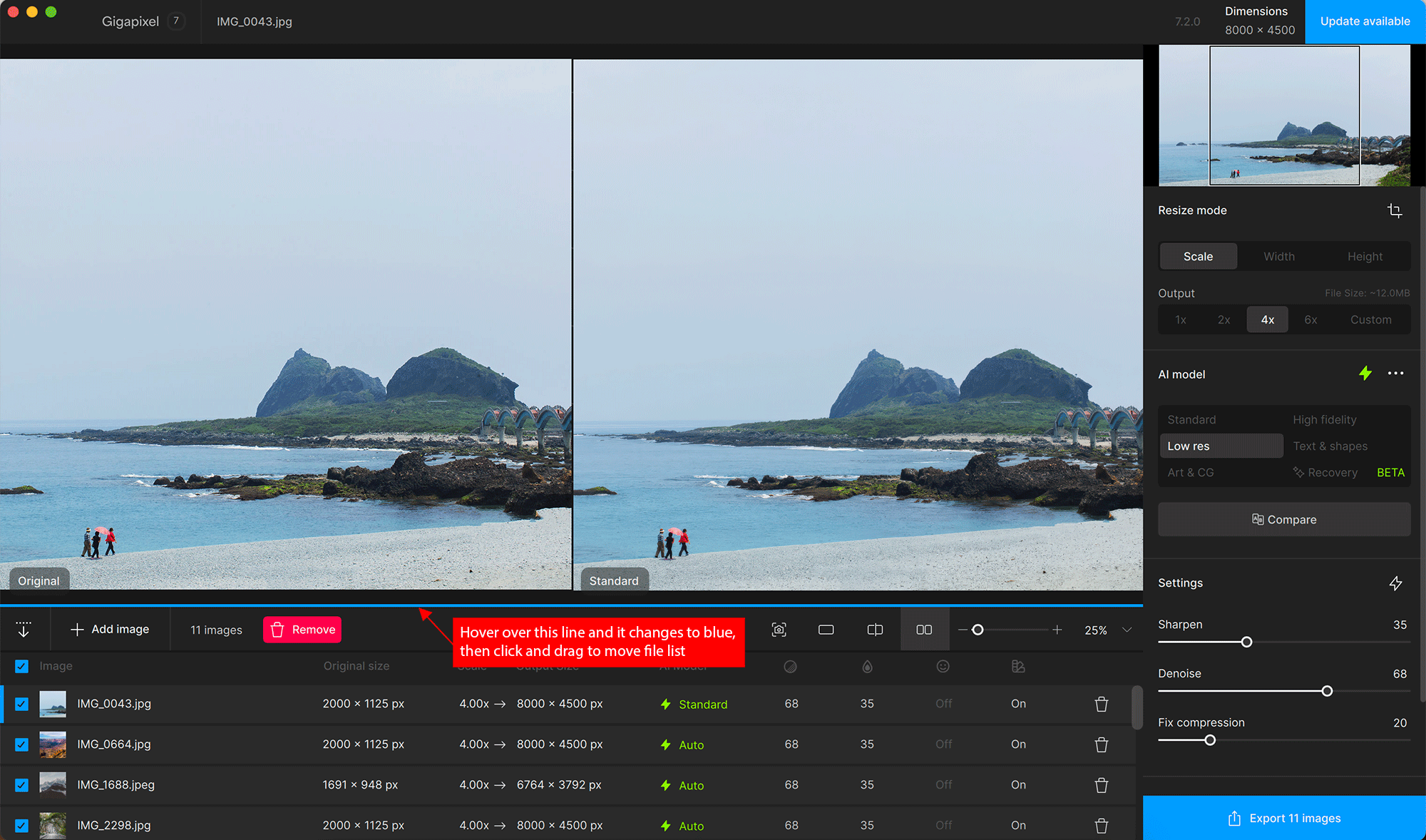Switch to split view layout

(875, 630)
